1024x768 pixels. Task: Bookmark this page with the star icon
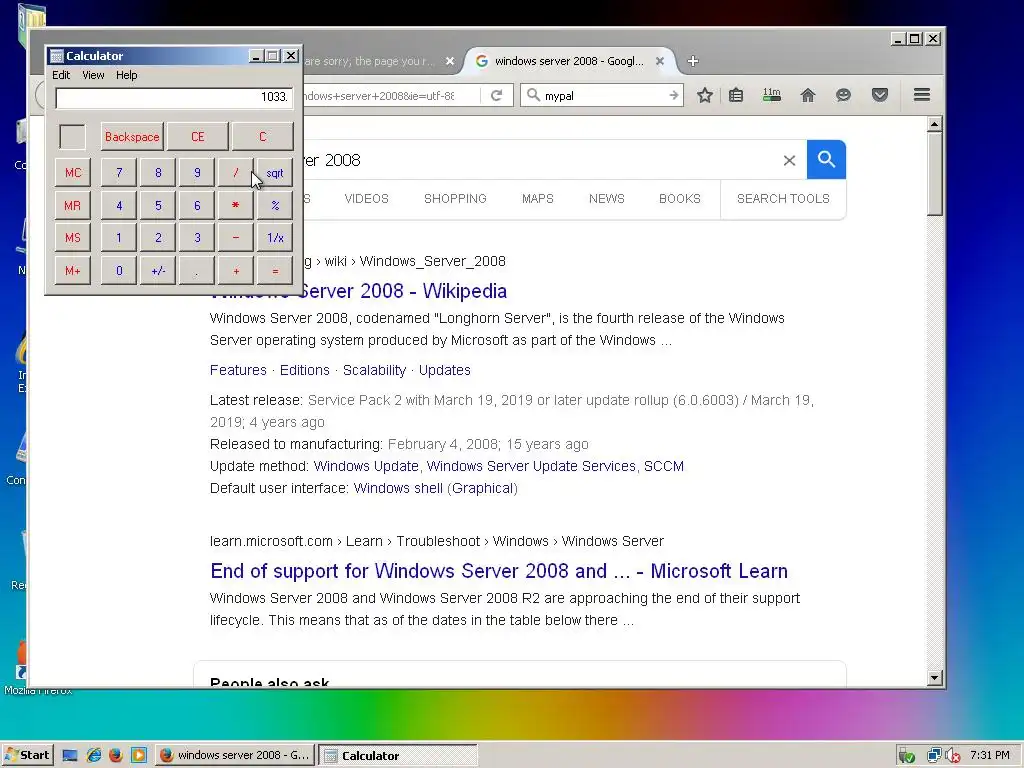point(705,95)
